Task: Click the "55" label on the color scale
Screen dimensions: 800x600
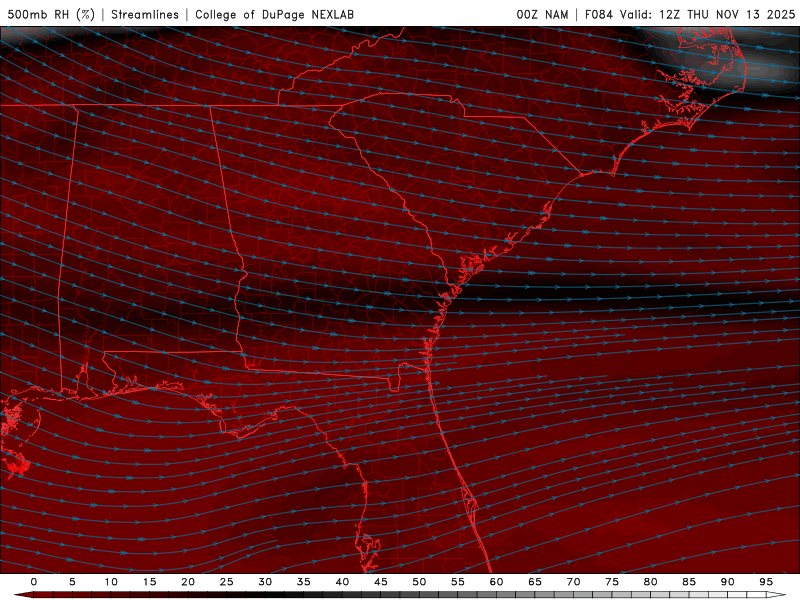Action: click(x=458, y=582)
